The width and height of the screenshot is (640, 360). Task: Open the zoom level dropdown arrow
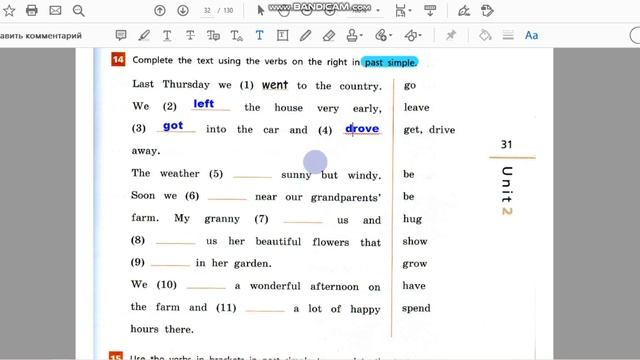[x=378, y=11]
